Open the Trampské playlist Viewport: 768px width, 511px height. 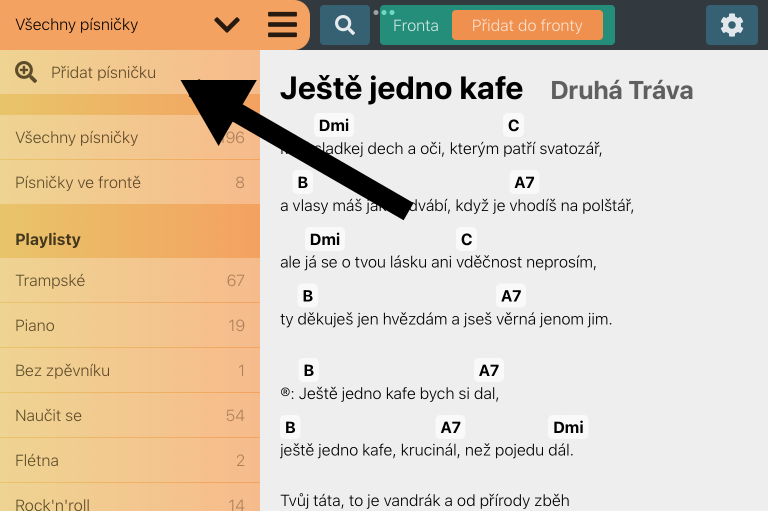click(130, 280)
